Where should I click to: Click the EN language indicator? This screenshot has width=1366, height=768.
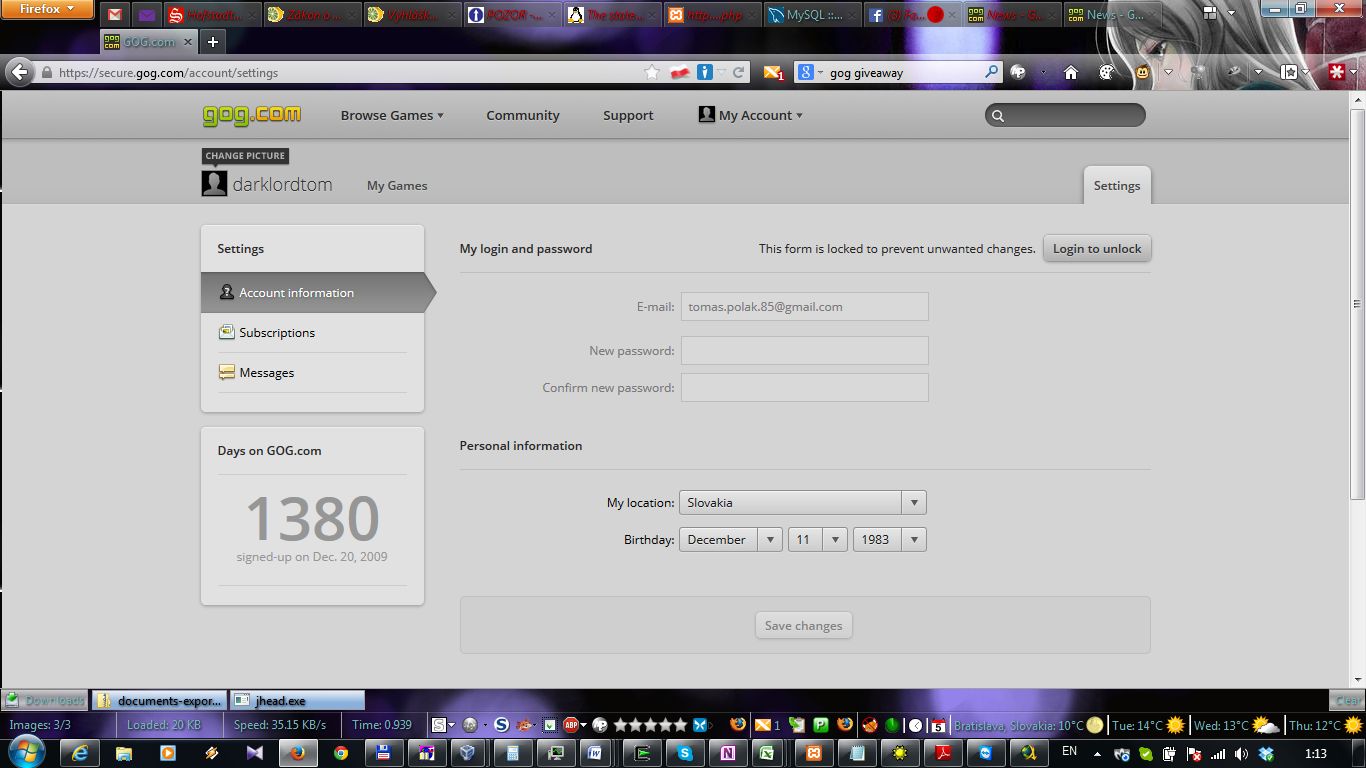(1069, 751)
